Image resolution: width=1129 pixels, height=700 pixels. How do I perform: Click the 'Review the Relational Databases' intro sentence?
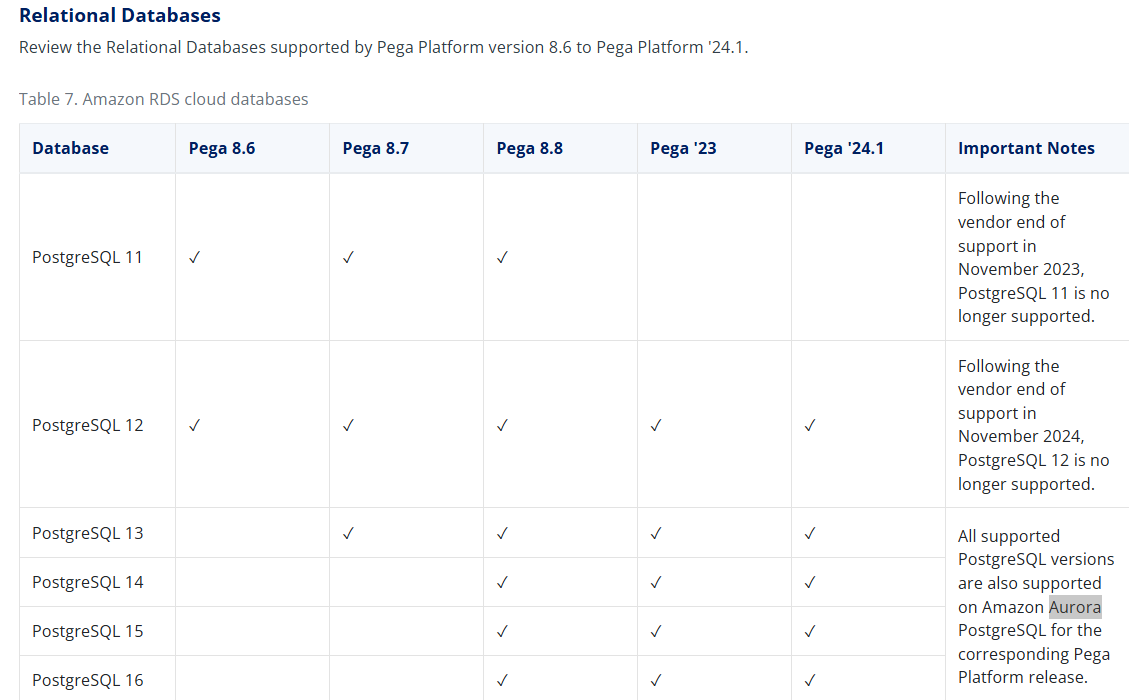point(384,48)
